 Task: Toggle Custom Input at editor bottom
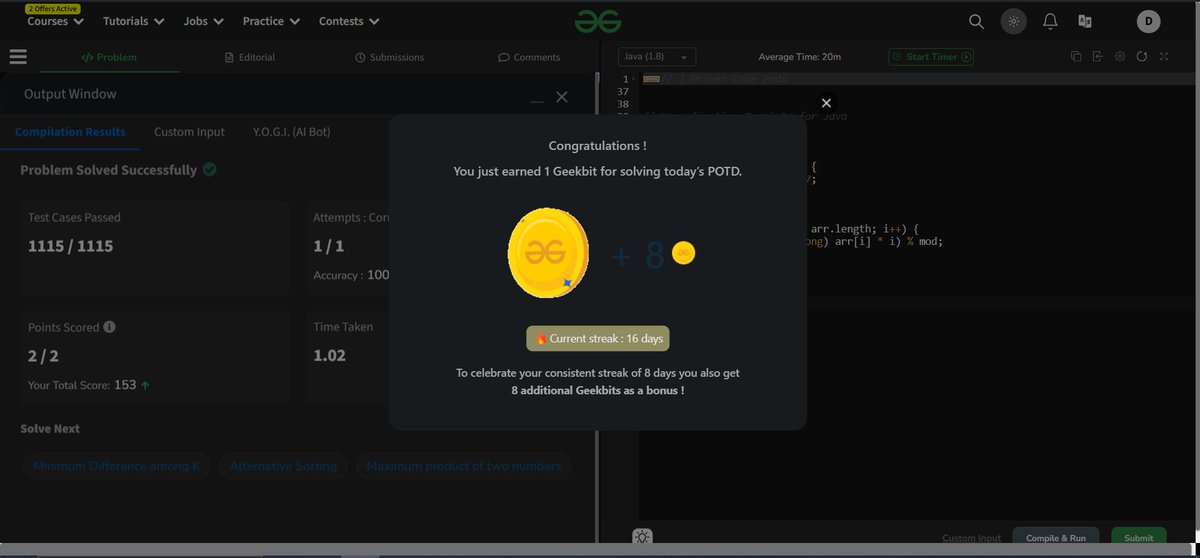pos(971,538)
